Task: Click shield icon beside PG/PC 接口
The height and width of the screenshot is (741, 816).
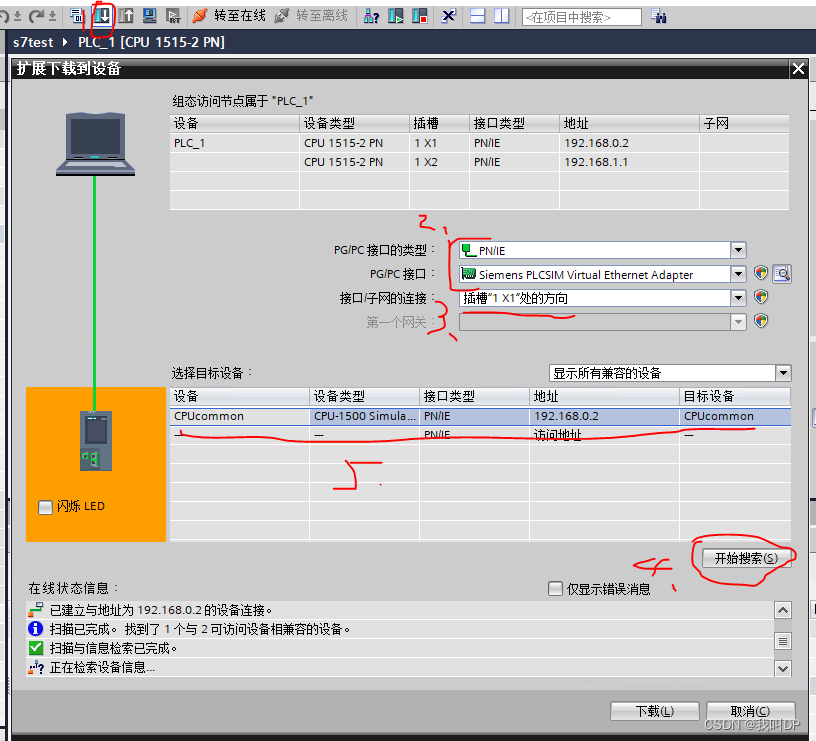Action: pyautogui.click(x=761, y=273)
